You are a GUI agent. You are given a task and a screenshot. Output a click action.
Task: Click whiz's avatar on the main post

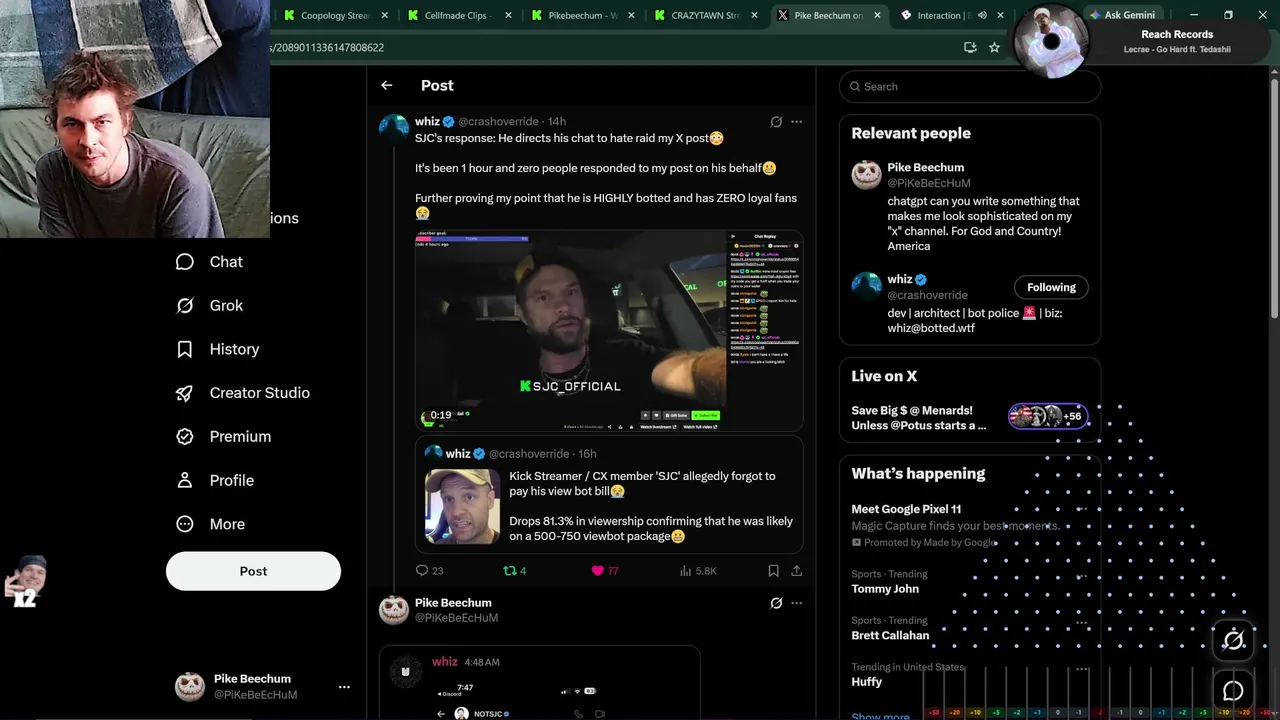394,130
